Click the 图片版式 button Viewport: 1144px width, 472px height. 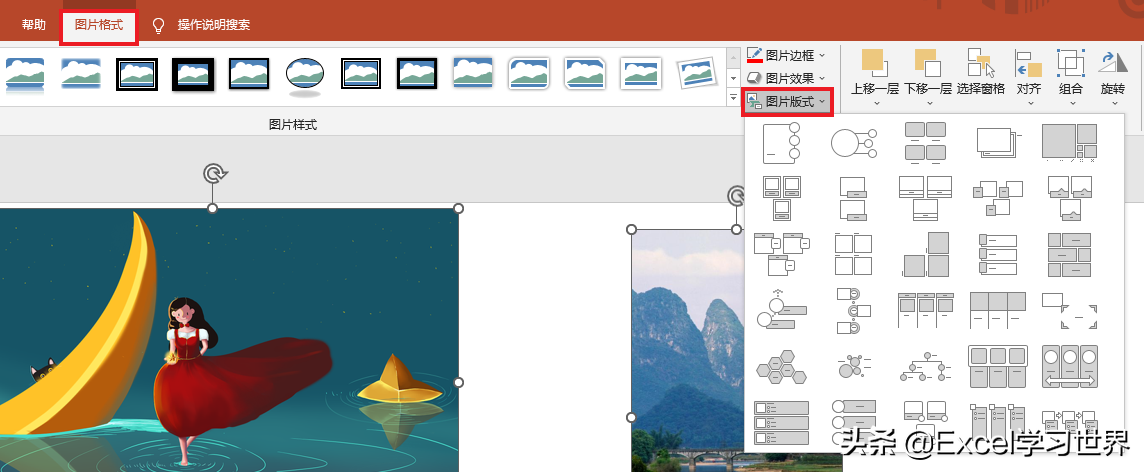787,101
